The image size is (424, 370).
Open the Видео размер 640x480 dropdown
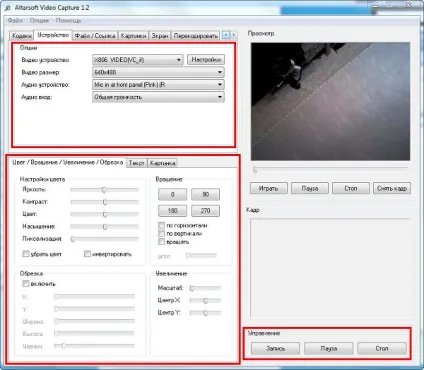pyautogui.click(x=158, y=72)
